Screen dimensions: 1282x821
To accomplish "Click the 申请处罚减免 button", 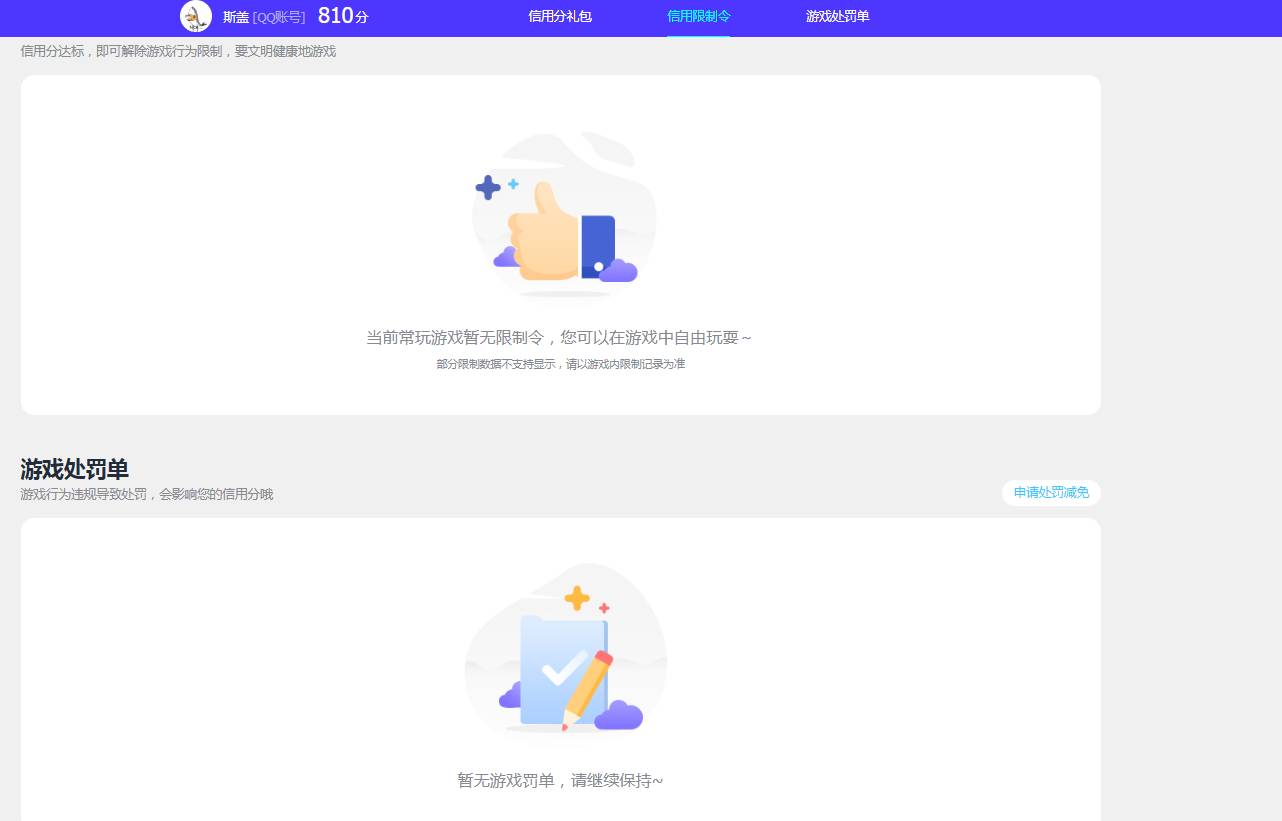I will (1050, 493).
